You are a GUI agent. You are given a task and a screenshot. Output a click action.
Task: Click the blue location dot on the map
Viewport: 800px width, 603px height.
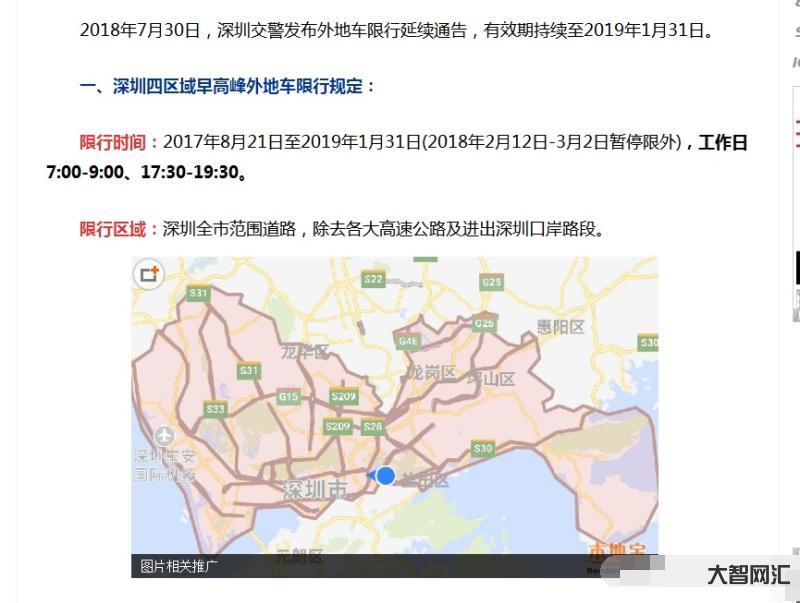[x=386, y=475]
